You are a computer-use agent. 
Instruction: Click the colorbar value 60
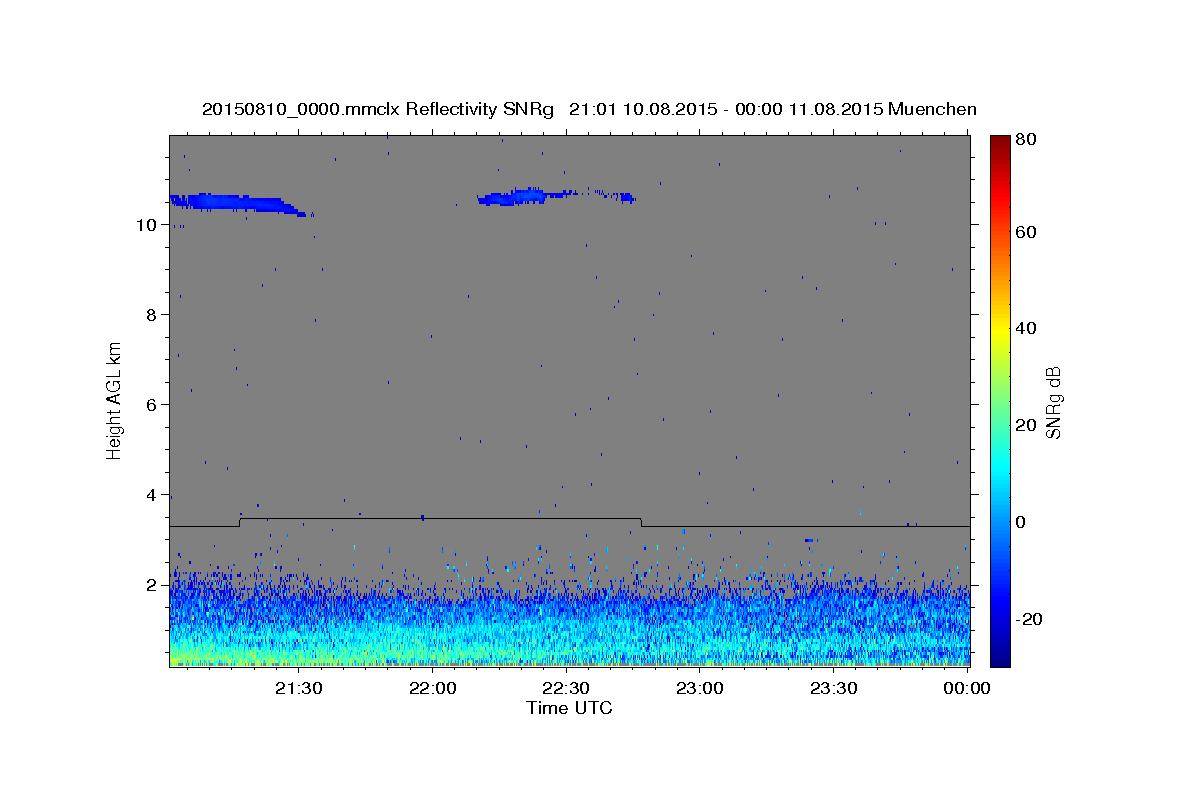pyautogui.click(x=1025, y=232)
